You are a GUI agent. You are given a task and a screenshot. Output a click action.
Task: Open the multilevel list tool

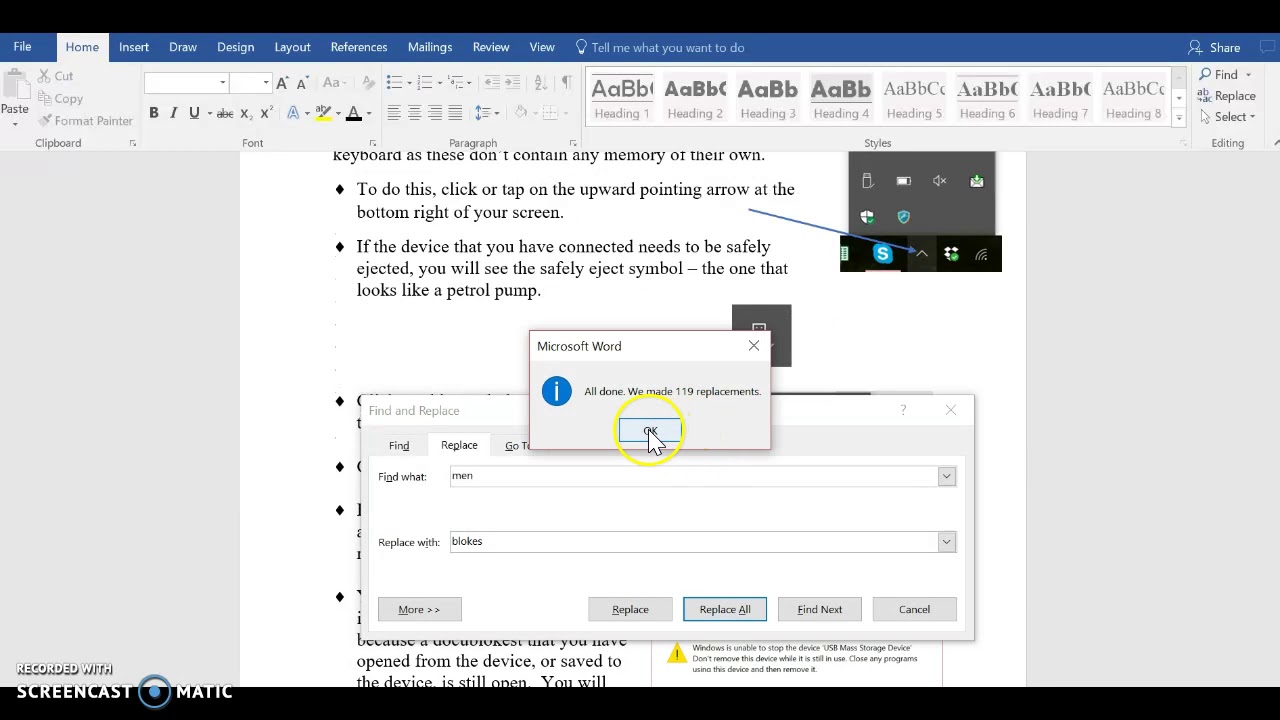click(456, 82)
